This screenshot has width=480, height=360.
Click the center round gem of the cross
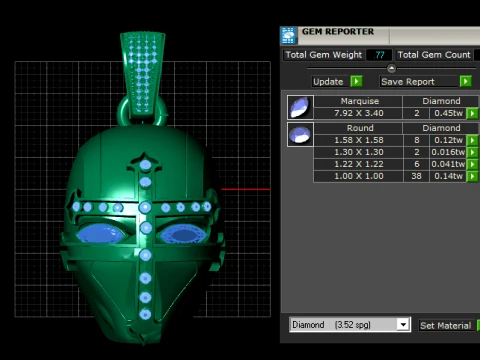pos(145,207)
